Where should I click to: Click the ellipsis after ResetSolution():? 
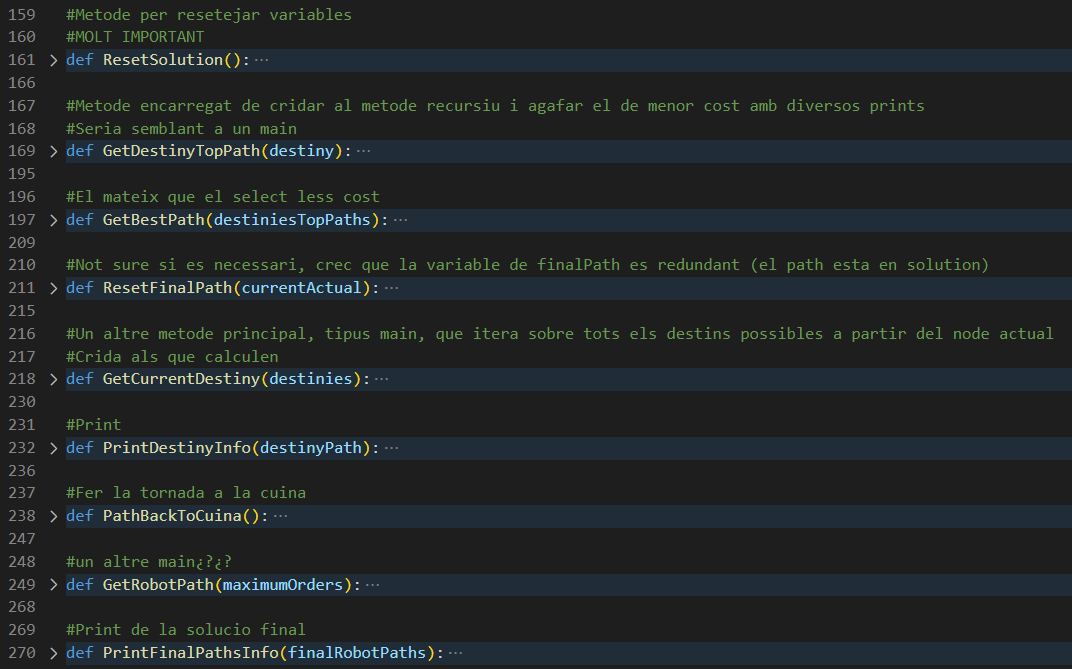coord(261,60)
